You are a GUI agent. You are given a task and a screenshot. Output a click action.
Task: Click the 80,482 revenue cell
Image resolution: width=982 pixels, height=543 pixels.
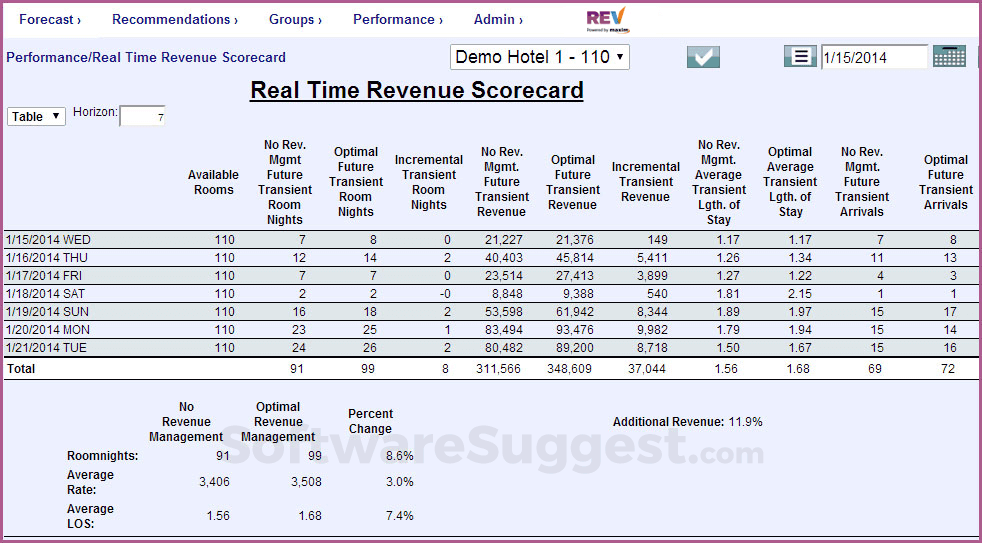click(505, 348)
